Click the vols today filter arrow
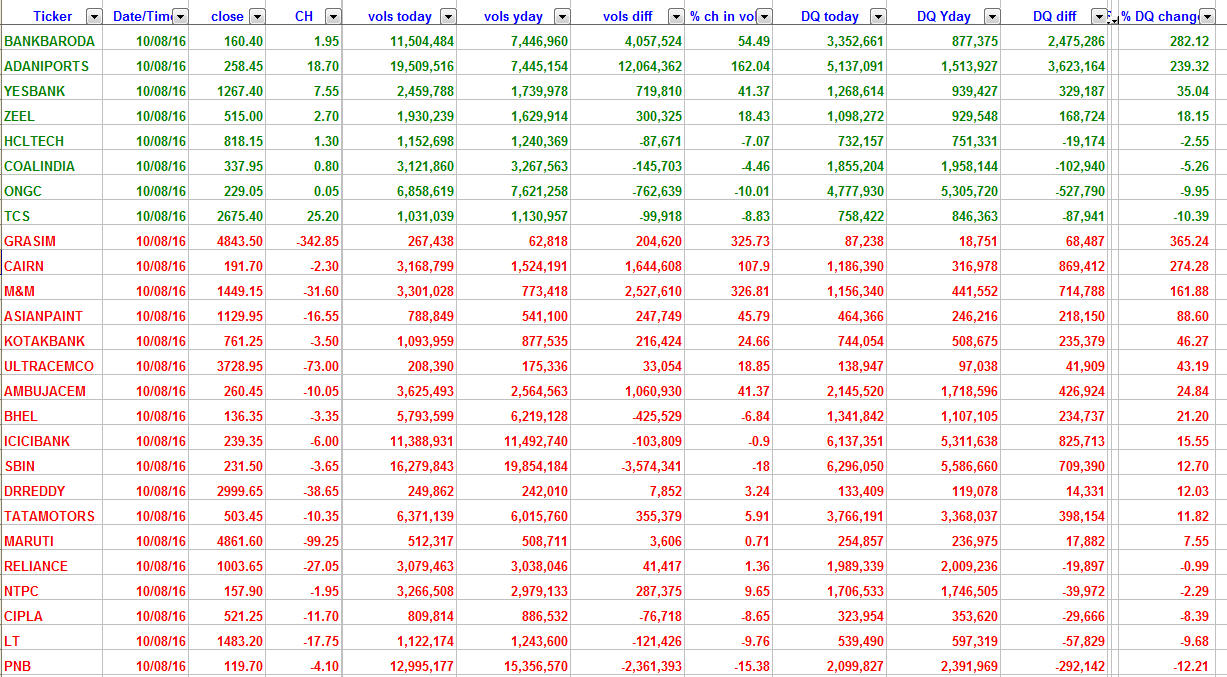Screen dimensions: 1227x677 [448, 16]
